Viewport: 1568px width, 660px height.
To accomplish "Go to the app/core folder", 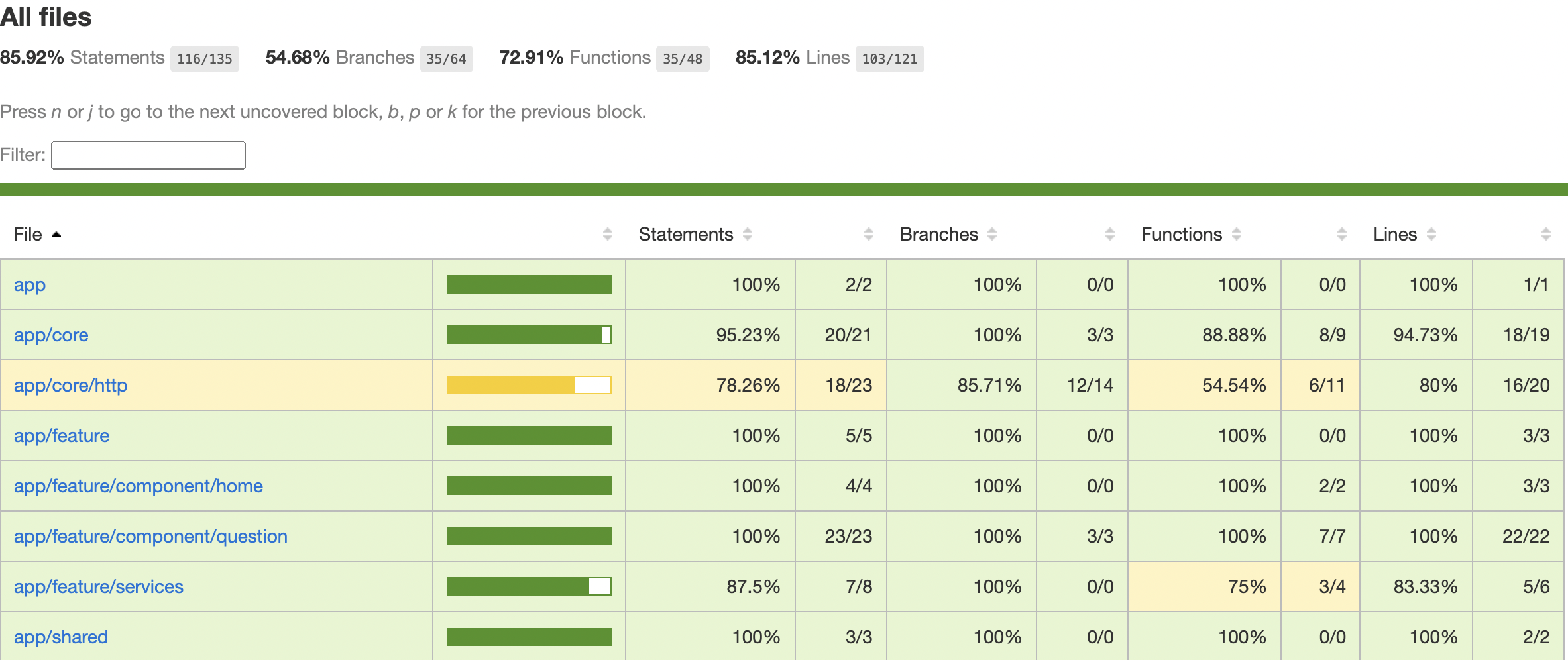I will pyautogui.click(x=51, y=335).
